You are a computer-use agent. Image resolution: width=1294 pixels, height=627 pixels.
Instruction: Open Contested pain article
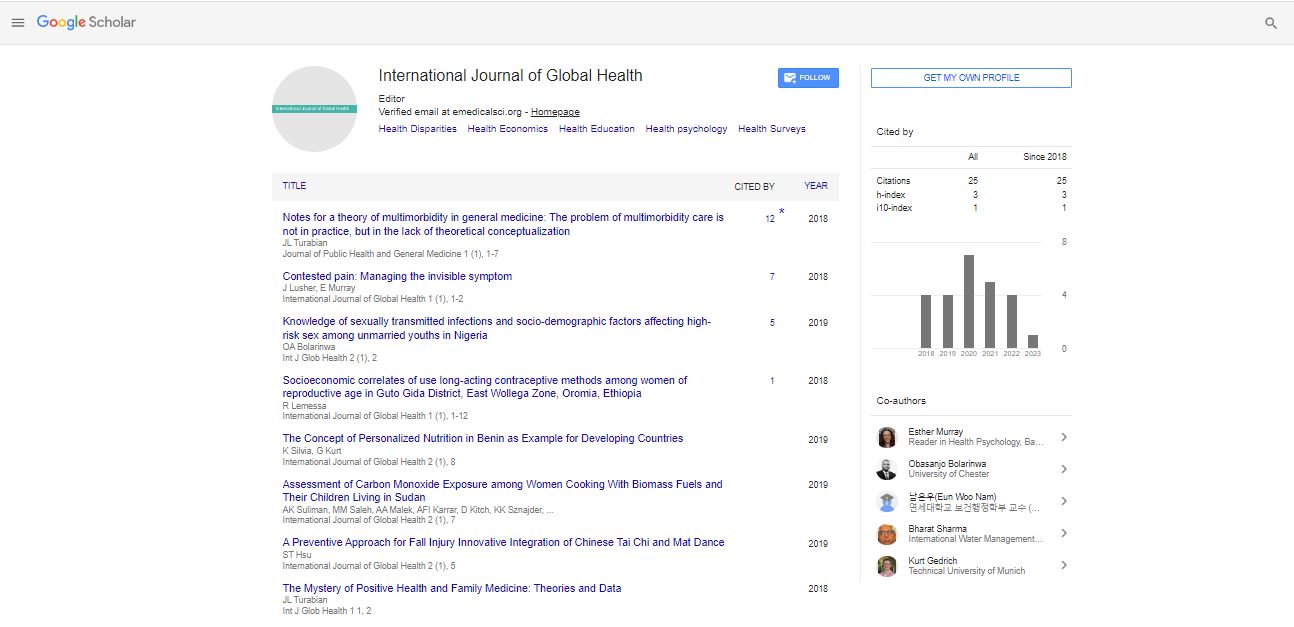pos(397,276)
